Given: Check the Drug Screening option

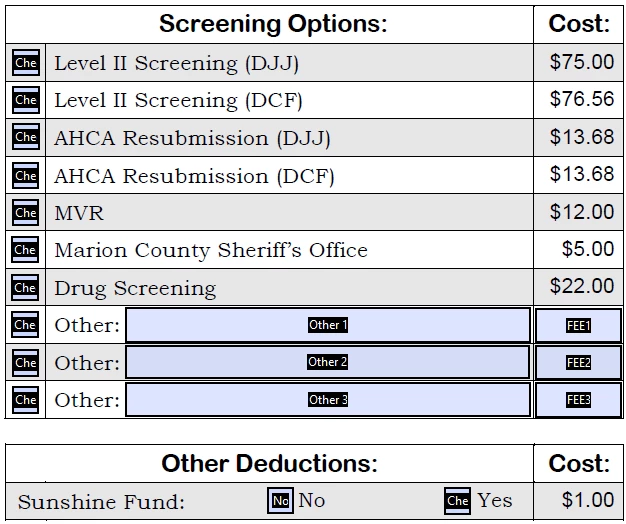Looking at the screenshot, I should click(x=25, y=288).
